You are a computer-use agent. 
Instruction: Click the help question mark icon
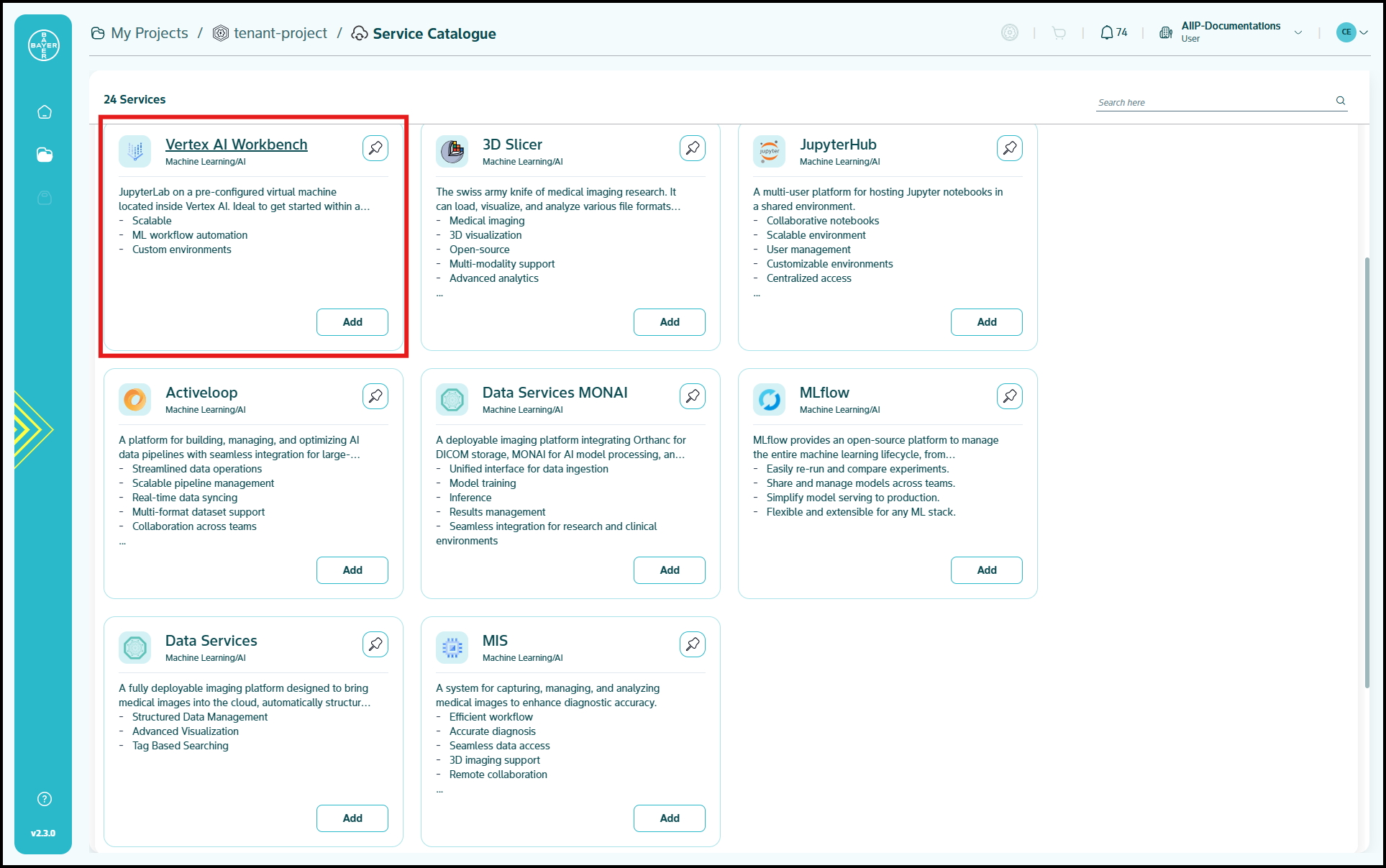tap(45, 799)
